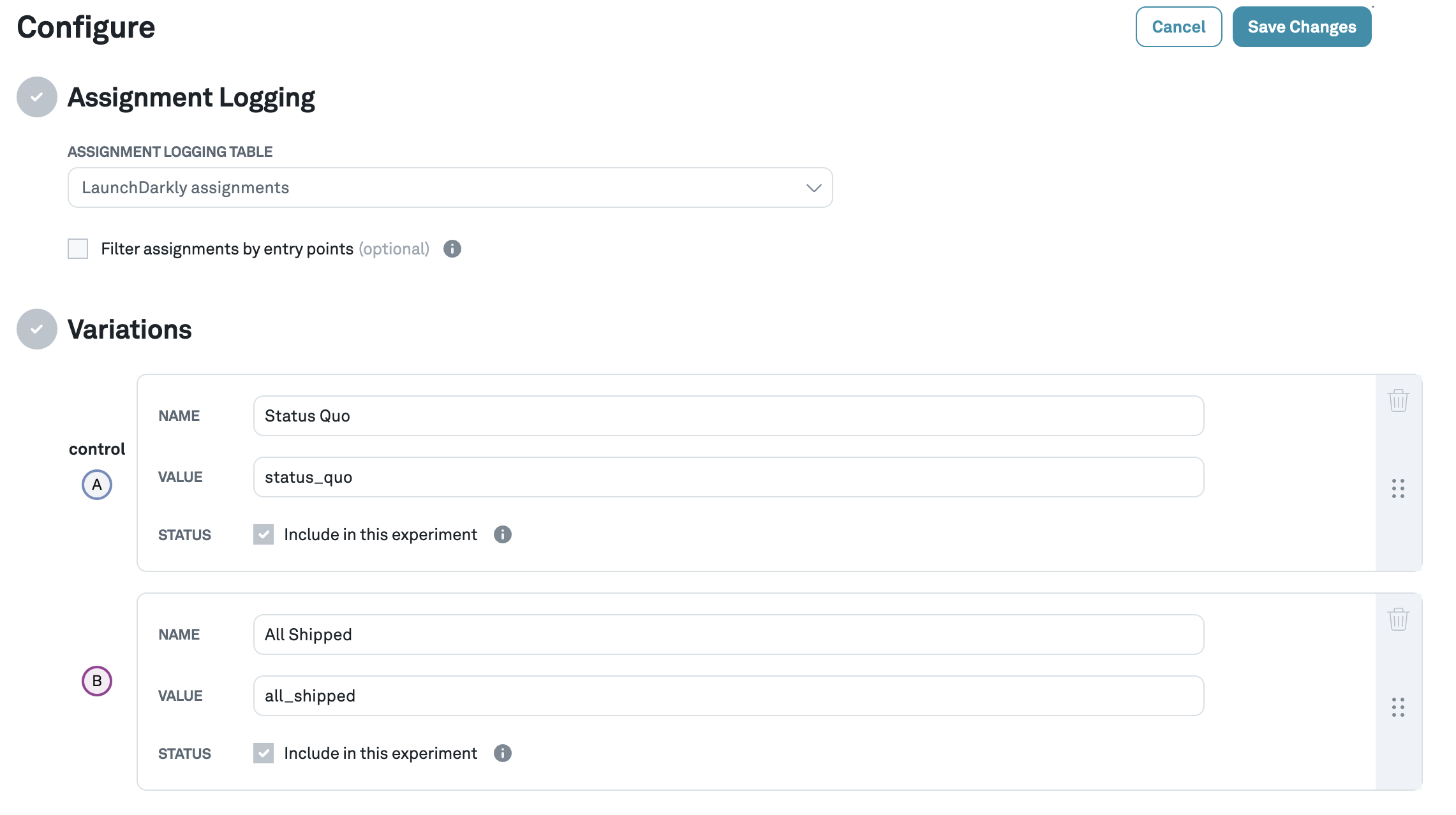Click the drag handle beside variation B
The image size is (1456, 815).
click(x=1399, y=708)
